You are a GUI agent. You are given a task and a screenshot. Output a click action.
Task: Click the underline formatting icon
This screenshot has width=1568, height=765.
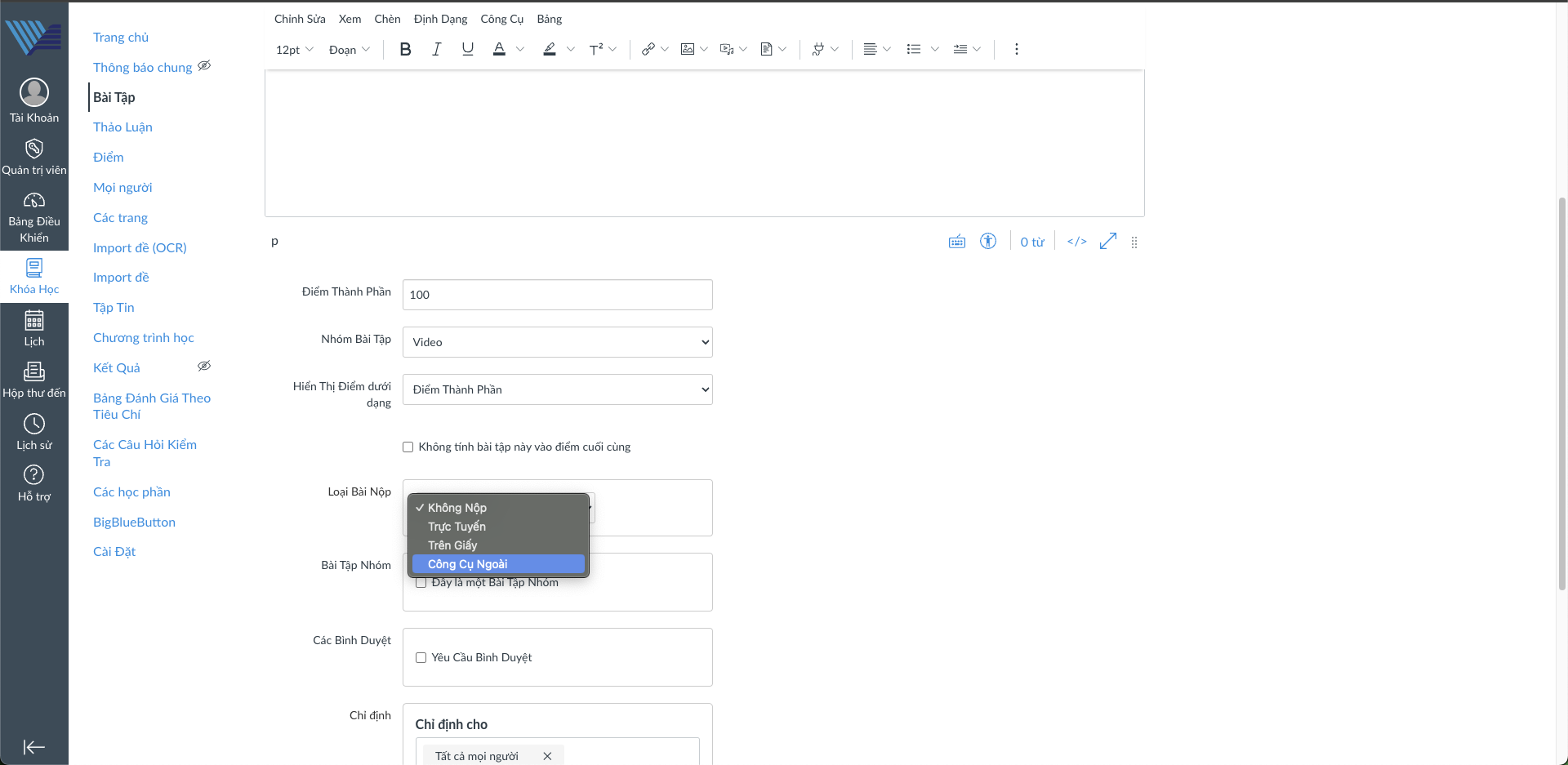point(467,49)
